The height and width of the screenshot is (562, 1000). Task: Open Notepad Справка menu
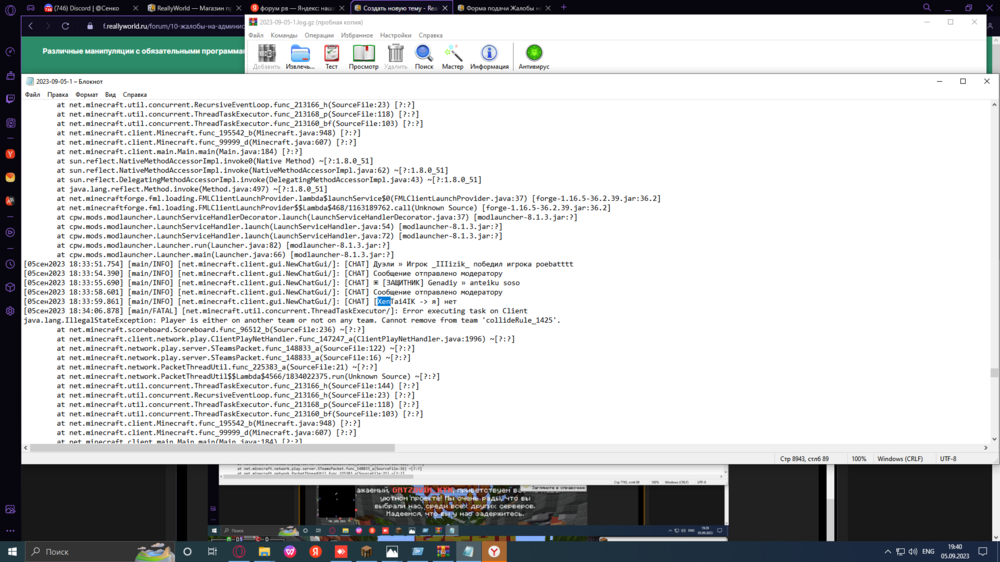[x=135, y=94]
